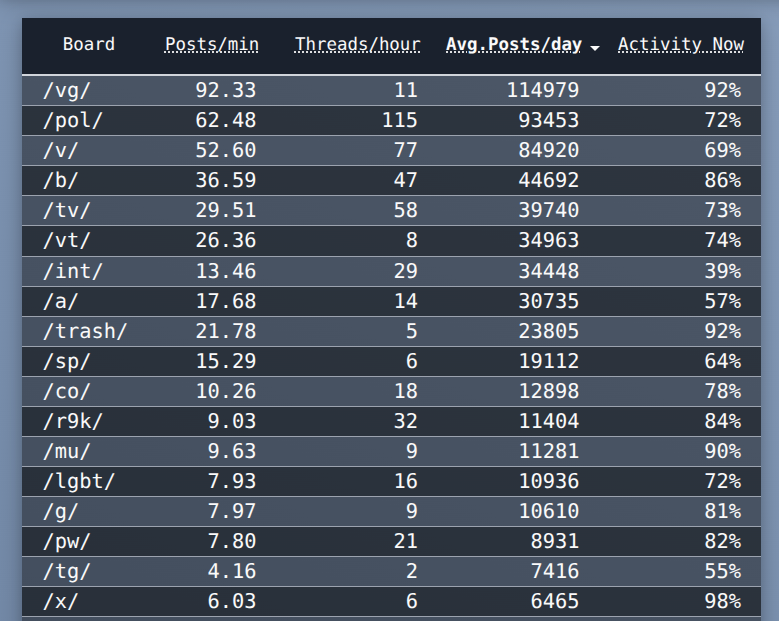This screenshot has height=621, width=779.
Task: Click posts/min value 92.33
Action: [226, 90]
